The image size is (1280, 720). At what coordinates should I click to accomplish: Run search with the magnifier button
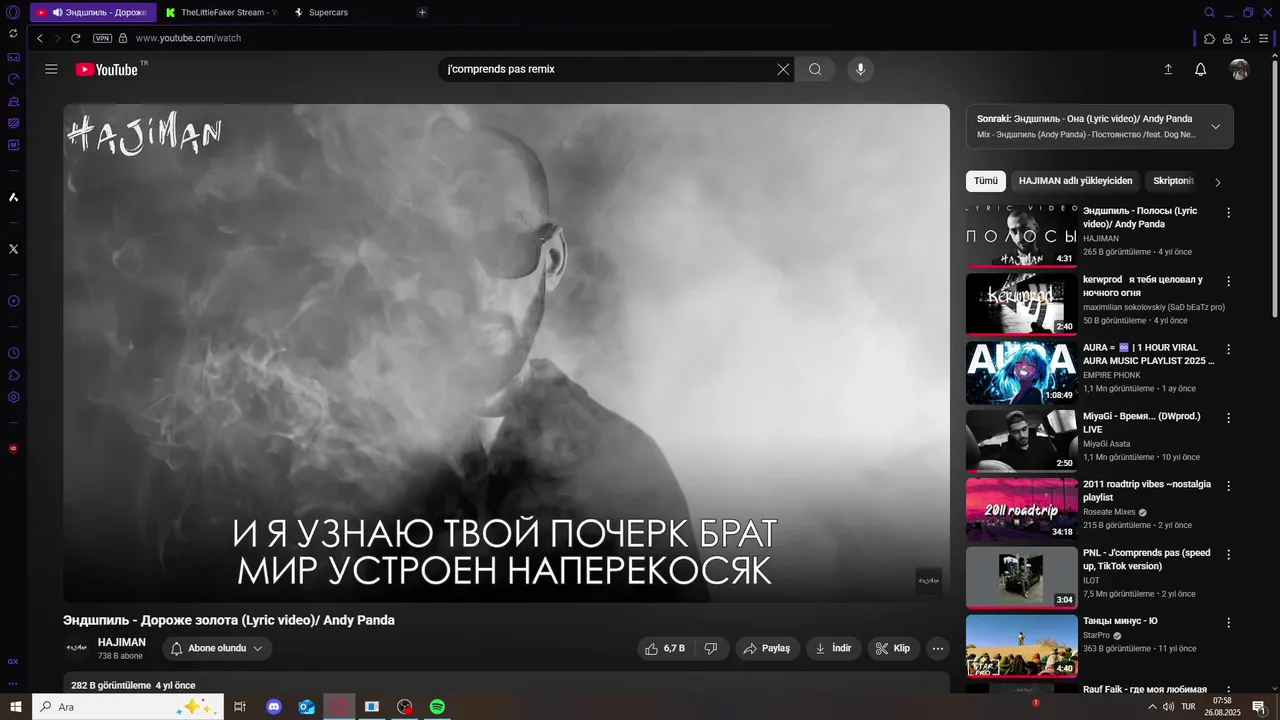(x=815, y=69)
